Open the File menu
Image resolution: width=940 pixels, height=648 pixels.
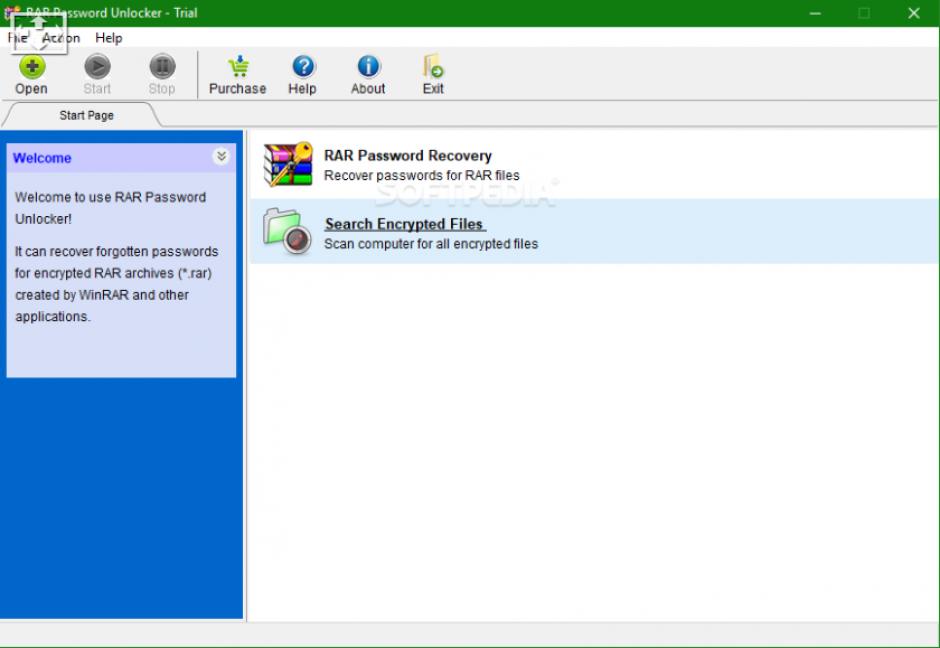[17, 38]
